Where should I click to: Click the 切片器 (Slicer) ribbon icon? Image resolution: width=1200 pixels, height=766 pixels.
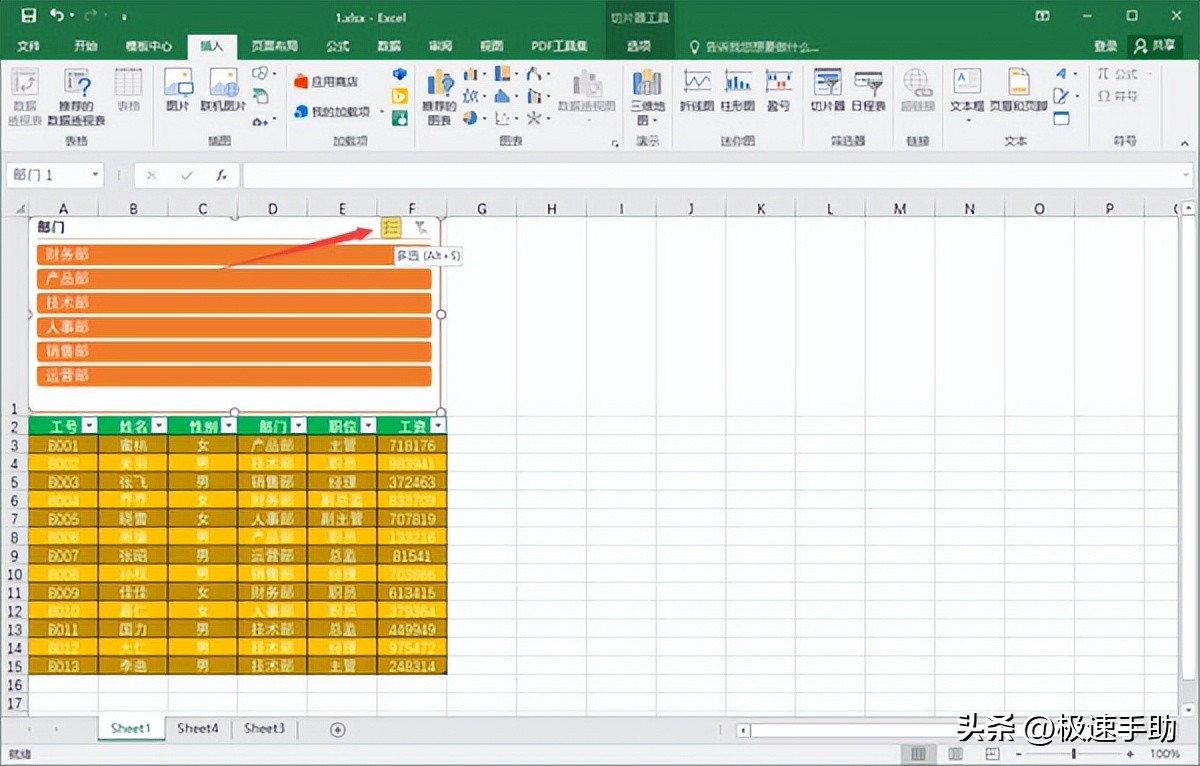pyautogui.click(x=827, y=90)
